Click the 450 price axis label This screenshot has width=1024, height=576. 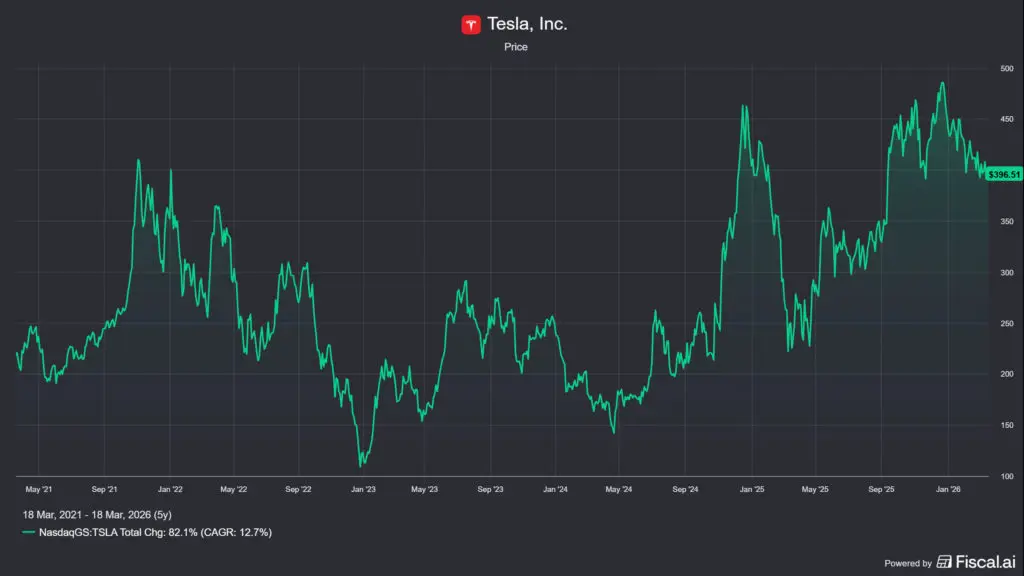tap(1007, 120)
